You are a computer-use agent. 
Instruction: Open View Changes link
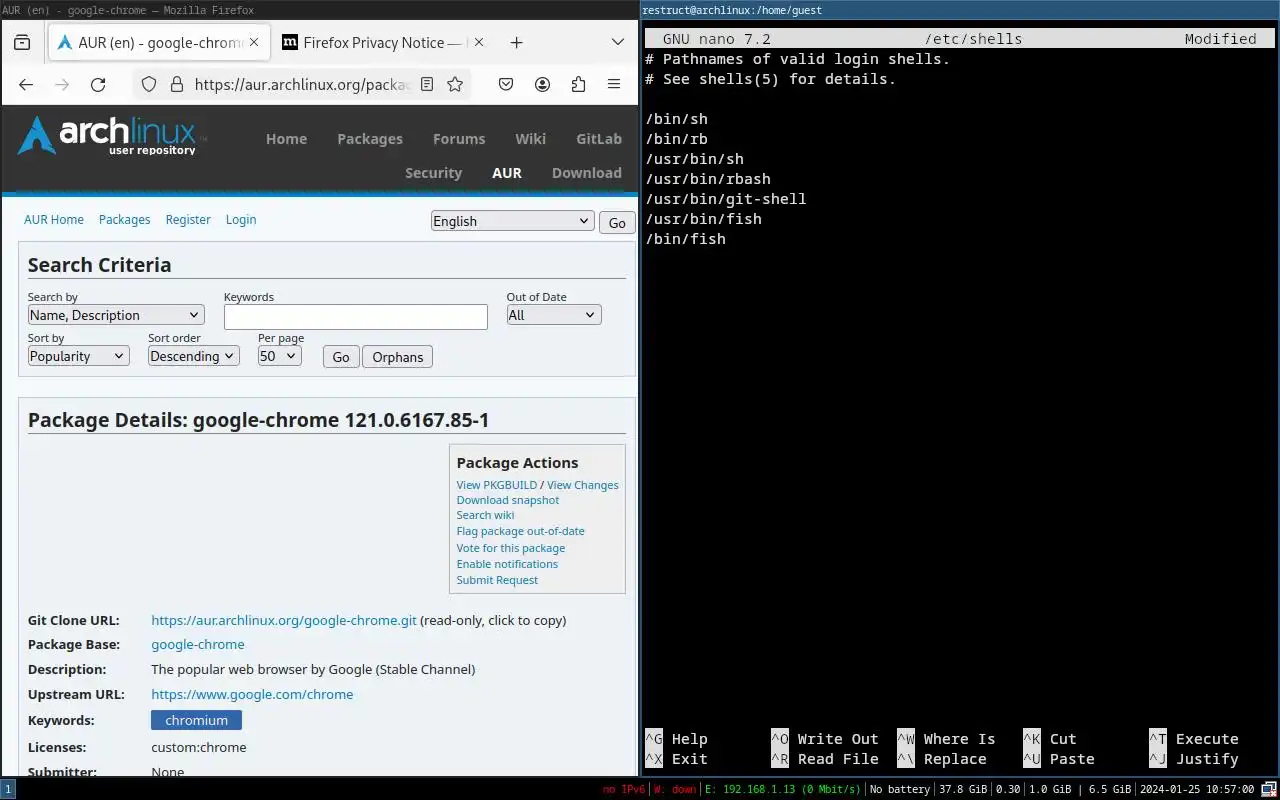[x=583, y=485]
